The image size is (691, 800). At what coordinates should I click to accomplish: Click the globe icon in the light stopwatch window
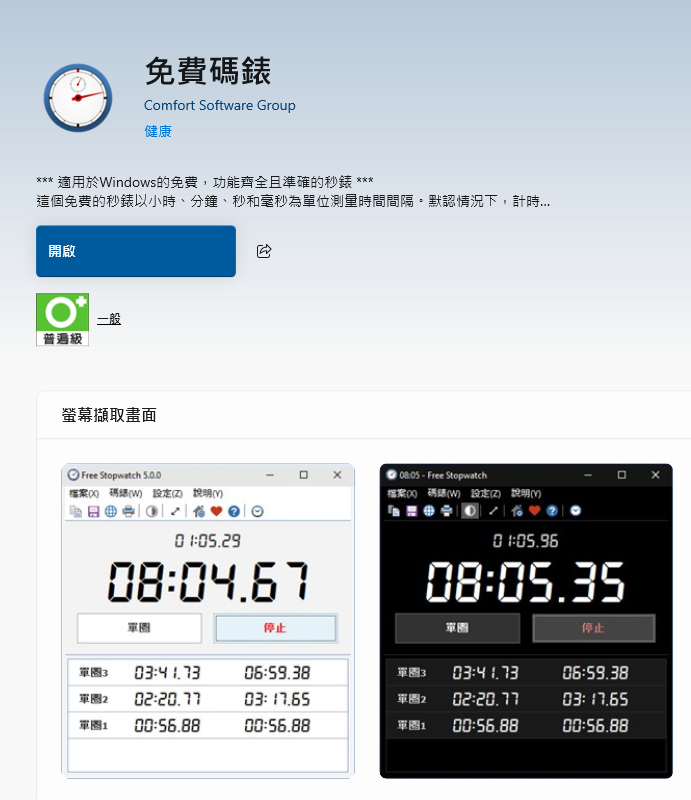[x=111, y=511]
